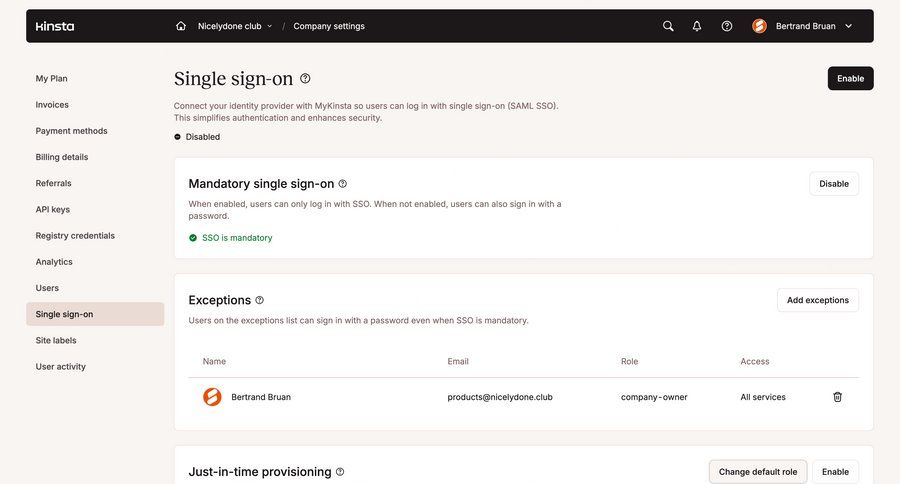Viewport: 900px width, 484px height.
Task: Click Bertrand Bruan avatar in exceptions row
Action: [212, 397]
